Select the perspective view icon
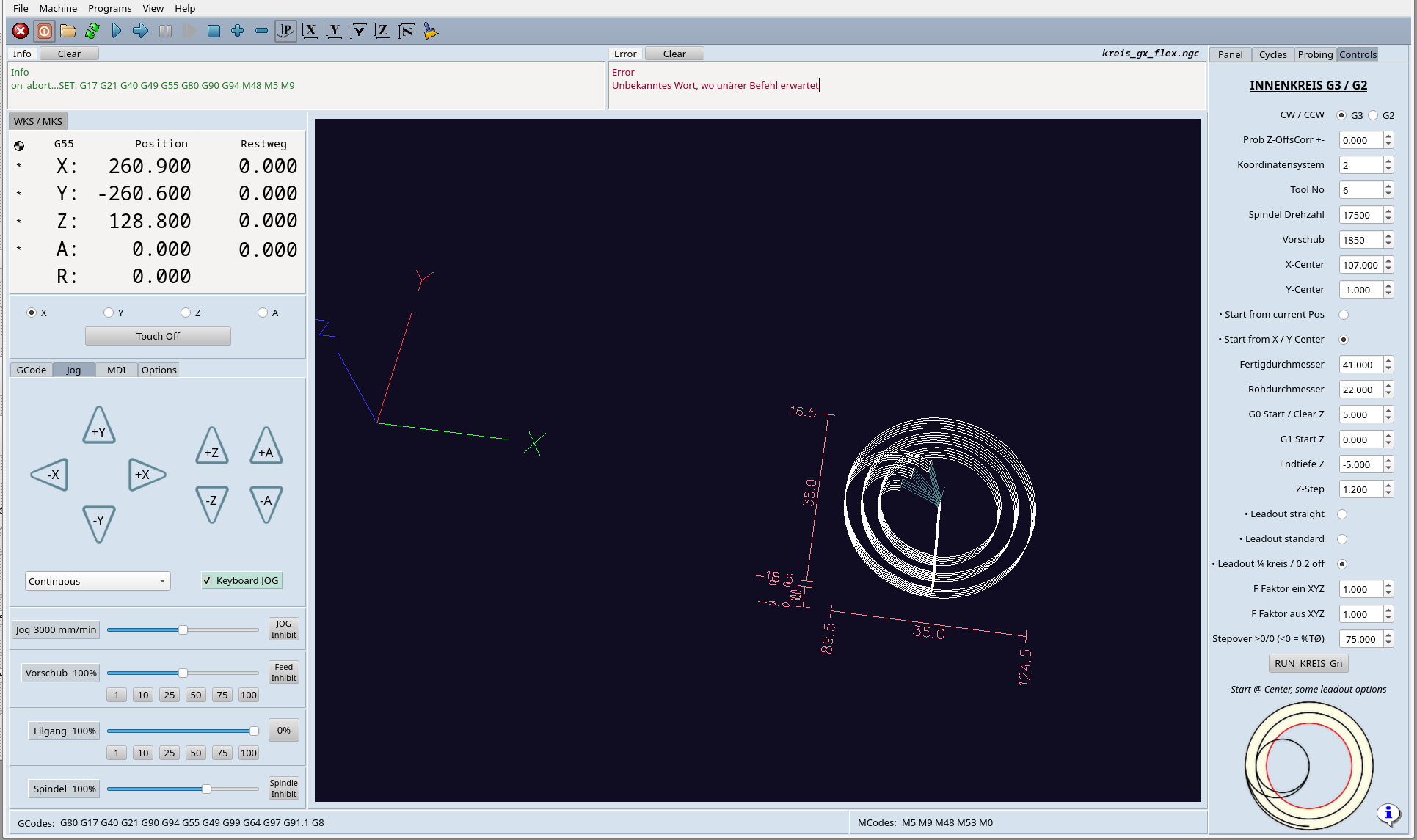The height and width of the screenshot is (840, 1417). [285, 31]
